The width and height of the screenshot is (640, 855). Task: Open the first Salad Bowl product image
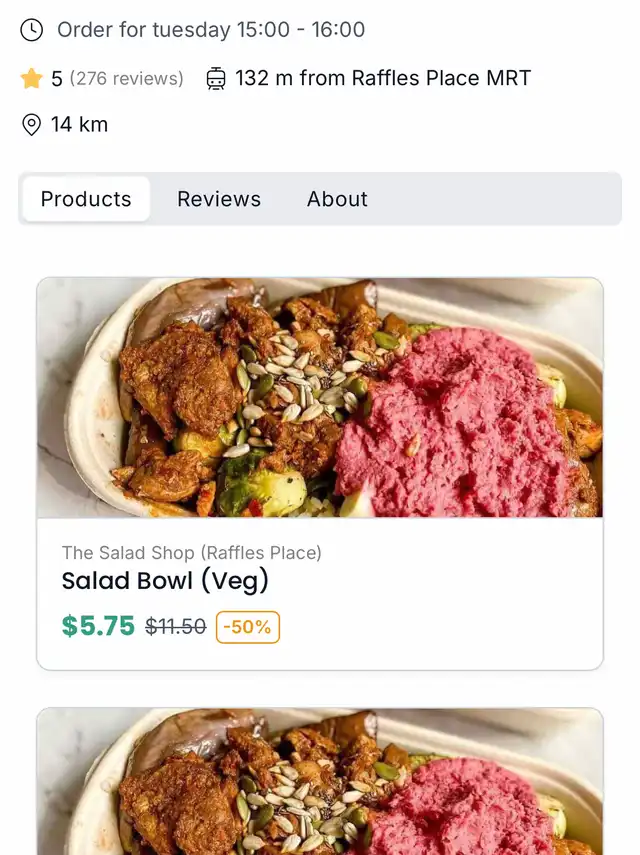(x=320, y=398)
